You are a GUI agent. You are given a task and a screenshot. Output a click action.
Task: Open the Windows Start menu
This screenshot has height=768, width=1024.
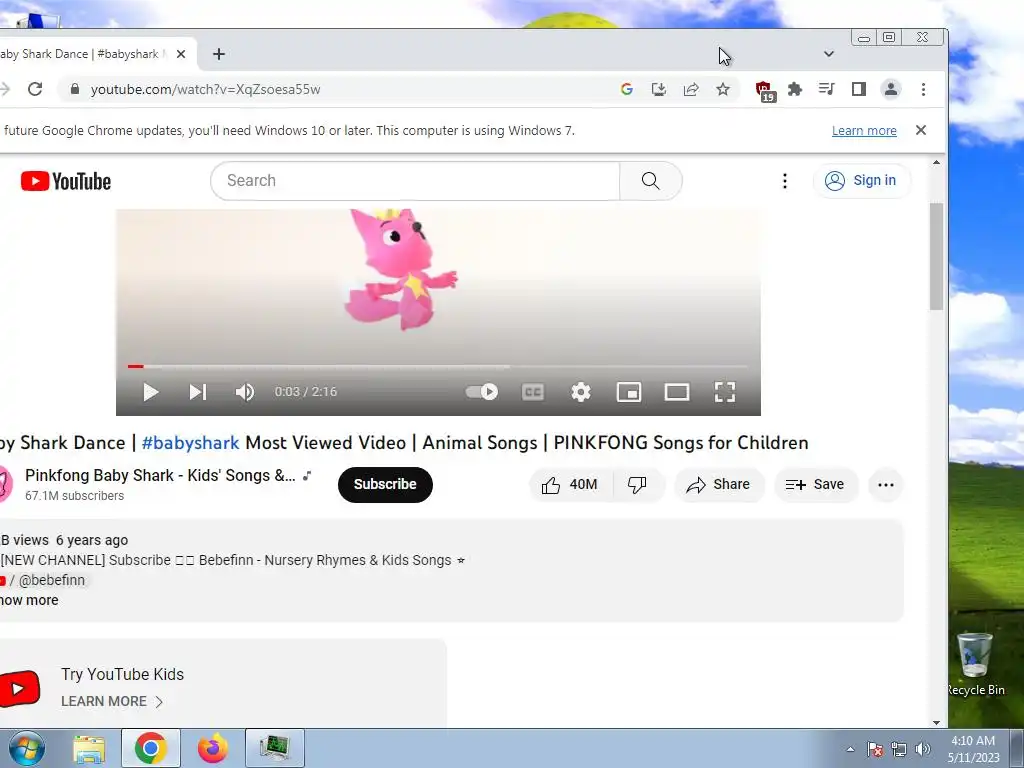click(27, 748)
